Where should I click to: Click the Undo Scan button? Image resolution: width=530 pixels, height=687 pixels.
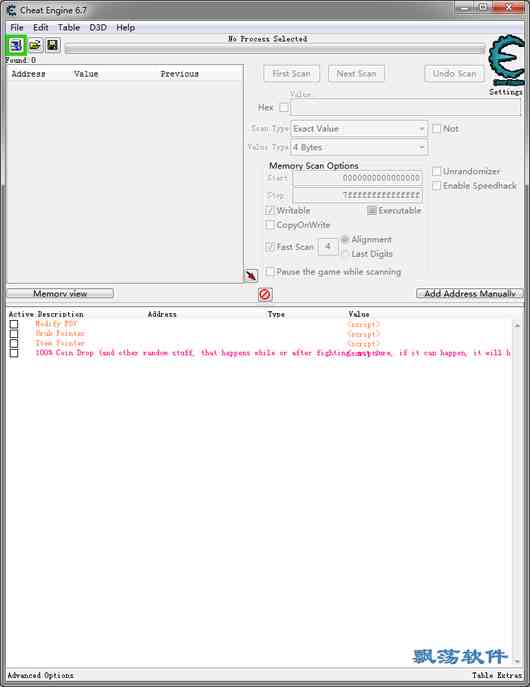pos(454,74)
